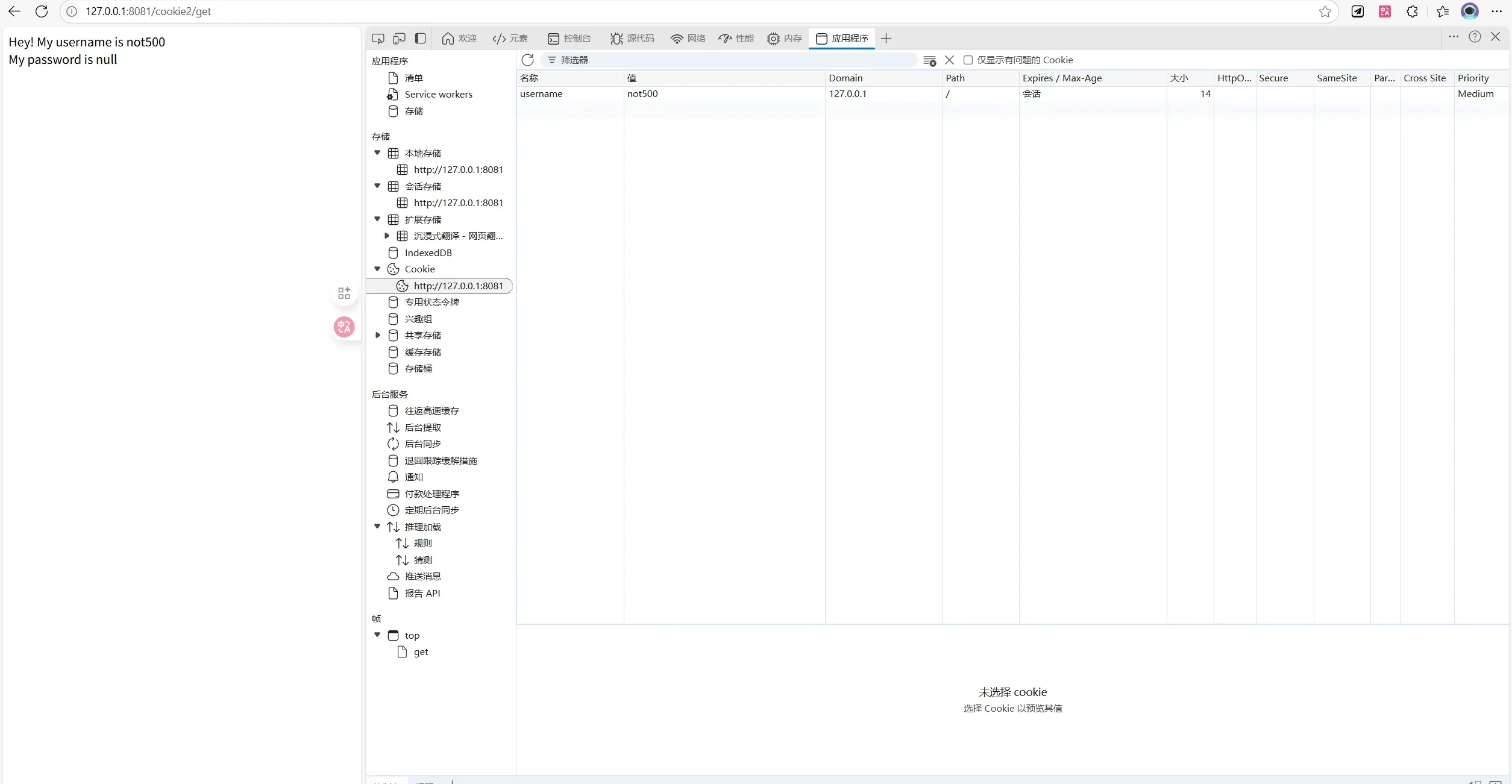Bookmark this page with the star icon
The width and height of the screenshot is (1512, 784).
click(1325, 11)
